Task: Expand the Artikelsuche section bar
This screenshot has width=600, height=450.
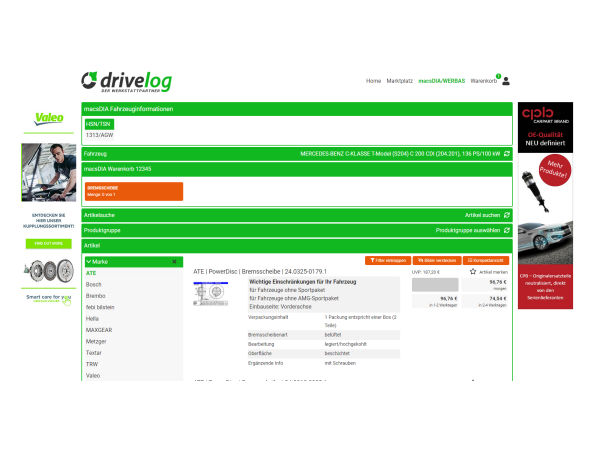Action: coord(297,215)
